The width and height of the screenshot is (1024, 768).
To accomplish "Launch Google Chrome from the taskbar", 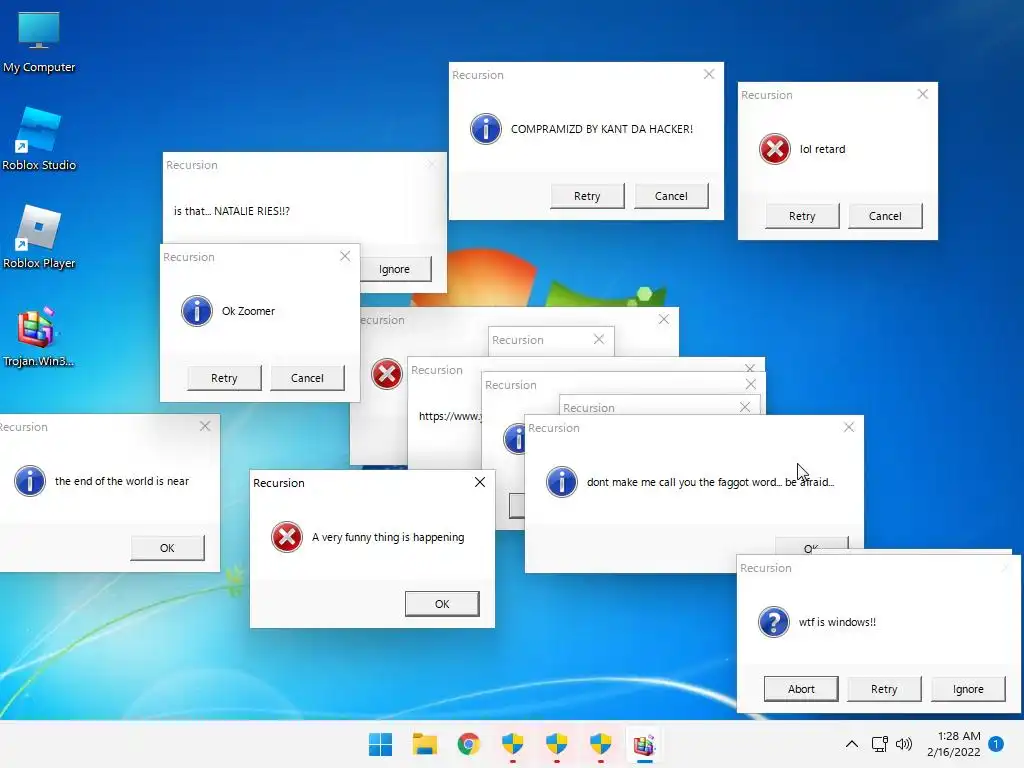I will (x=468, y=744).
